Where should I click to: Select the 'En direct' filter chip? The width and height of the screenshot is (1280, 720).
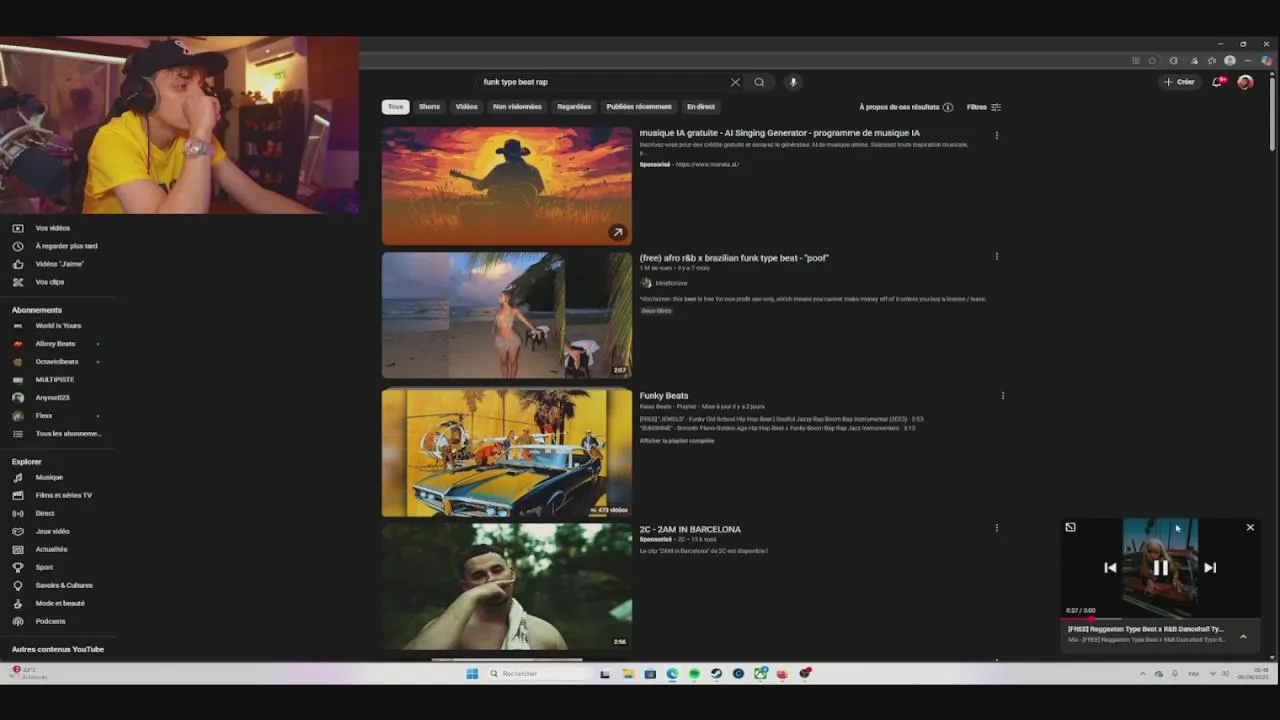click(701, 107)
